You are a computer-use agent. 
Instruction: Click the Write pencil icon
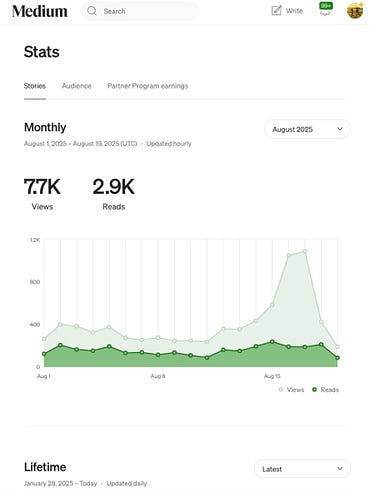pyautogui.click(x=276, y=11)
